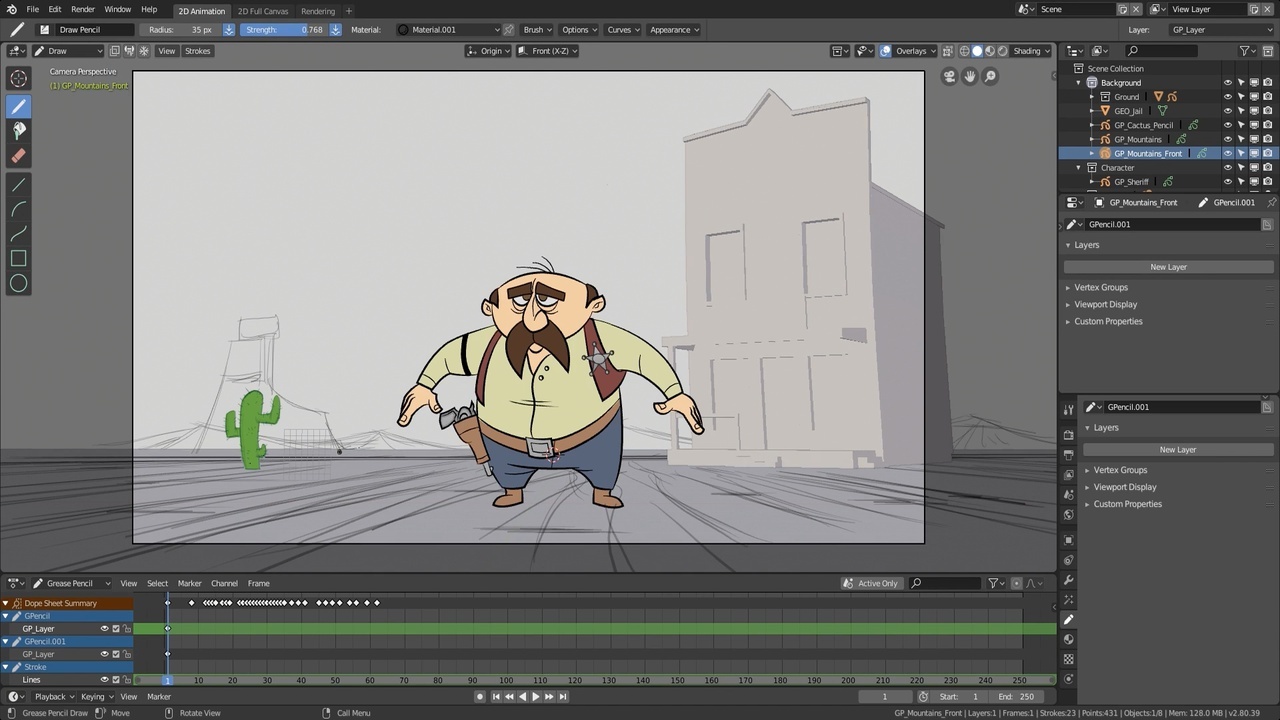The image size is (1280, 720).
Task: Select the Erase tool in toolbar
Action: pos(18,156)
